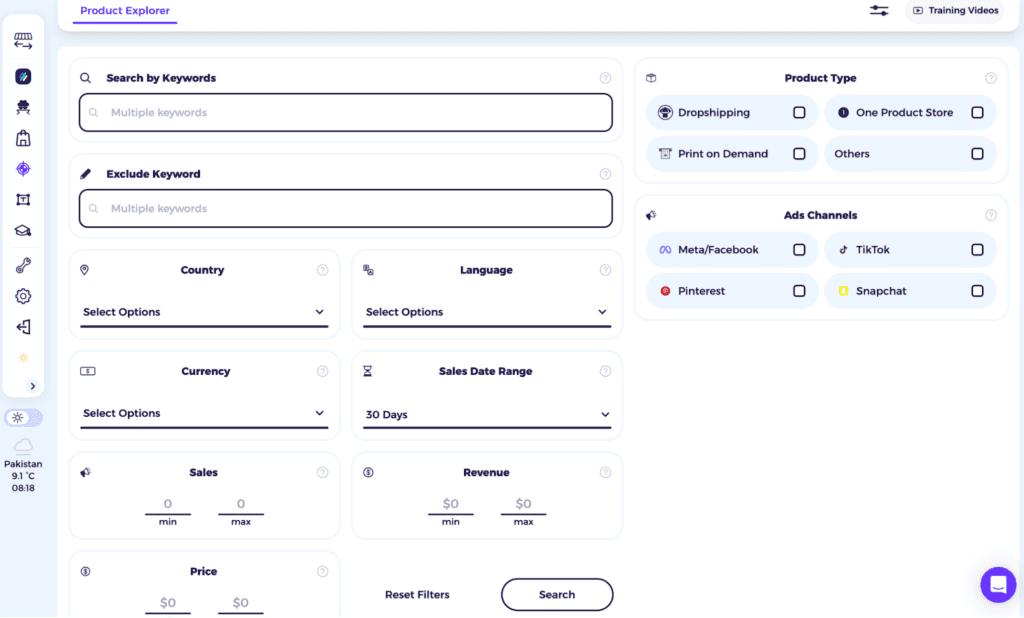Viewport: 1024px width, 618px height.
Task: Toggle the light/dark theme switch
Action: (x=24, y=417)
